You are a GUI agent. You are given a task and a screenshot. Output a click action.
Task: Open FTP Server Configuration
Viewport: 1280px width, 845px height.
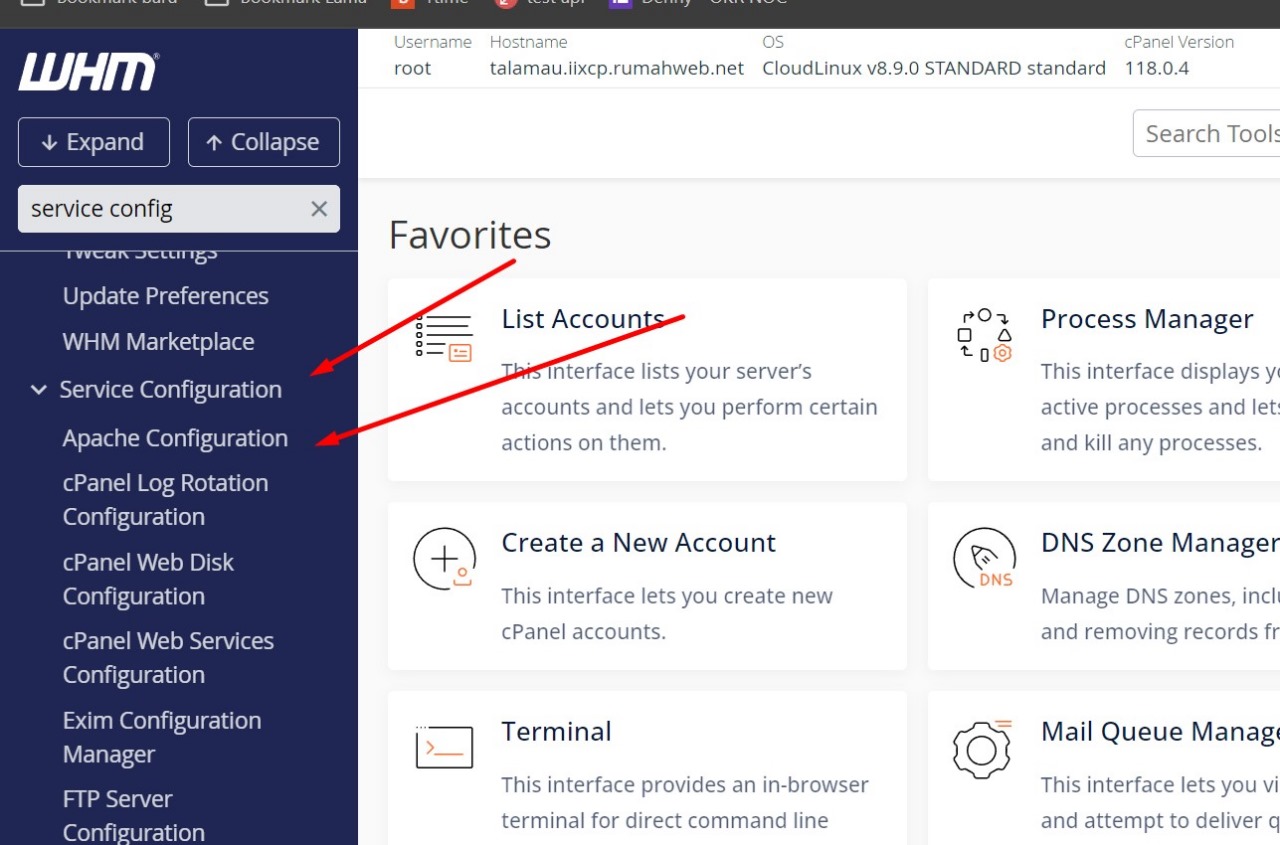tap(134, 815)
